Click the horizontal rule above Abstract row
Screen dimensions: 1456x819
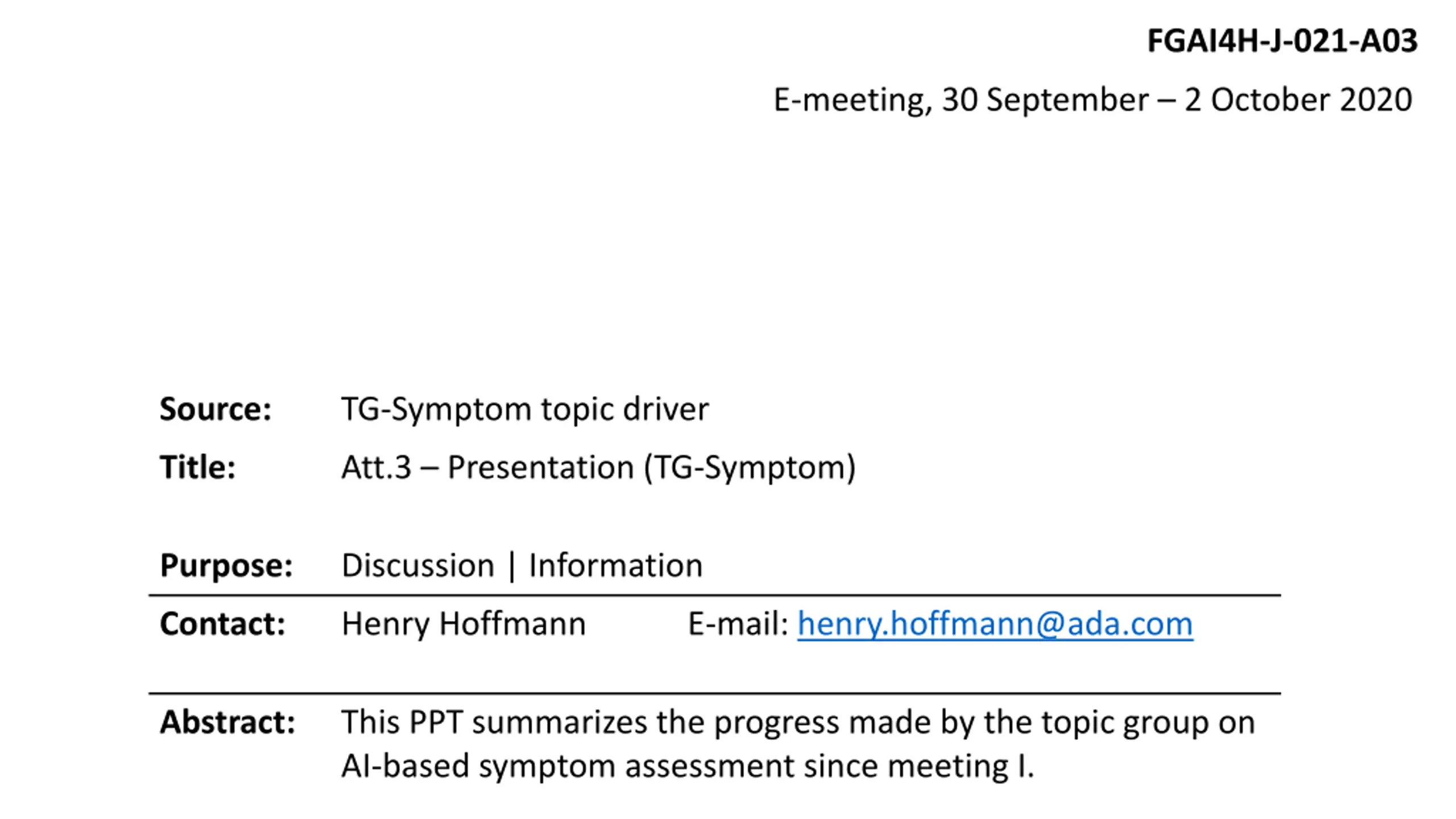pyautogui.click(x=714, y=693)
